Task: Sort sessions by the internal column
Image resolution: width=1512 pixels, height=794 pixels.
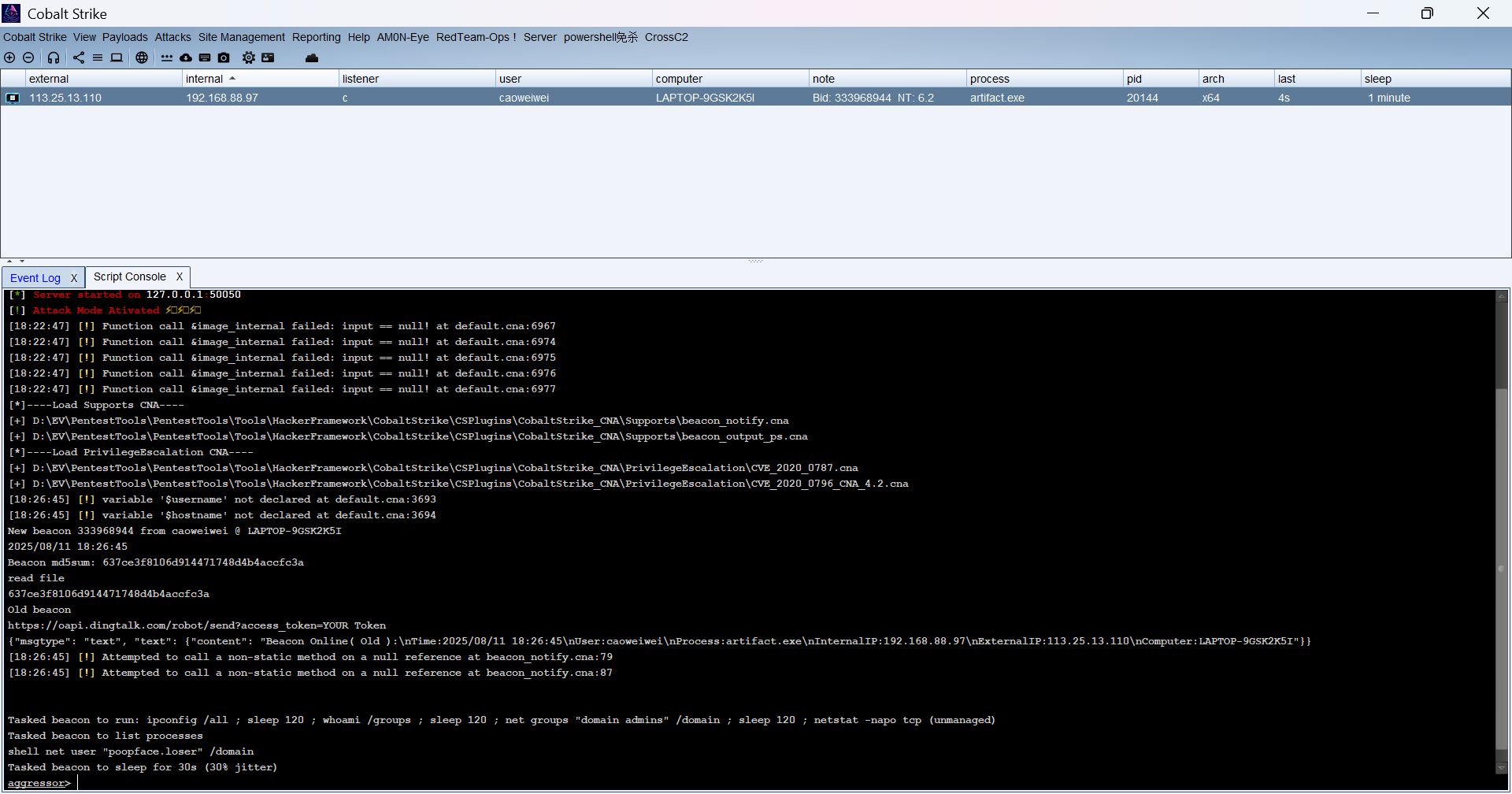Action: point(207,78)
